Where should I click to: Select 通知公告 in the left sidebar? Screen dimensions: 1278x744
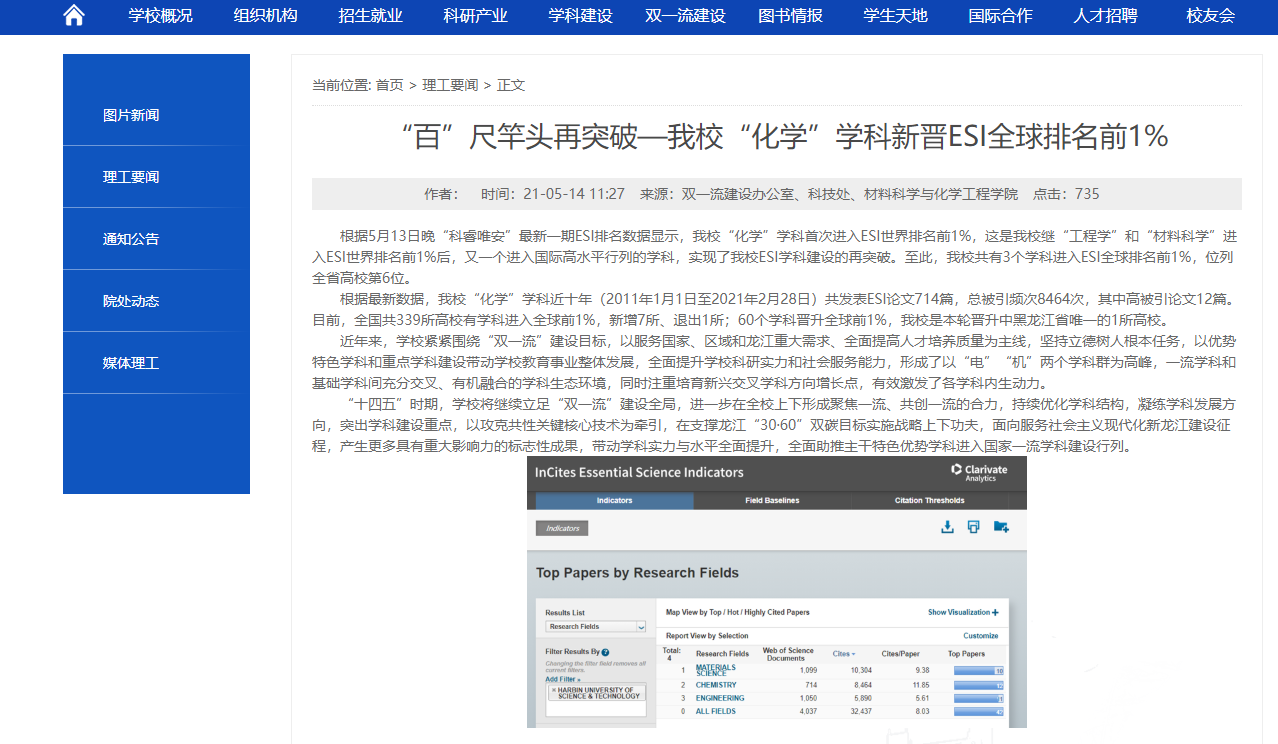(131, 239)
